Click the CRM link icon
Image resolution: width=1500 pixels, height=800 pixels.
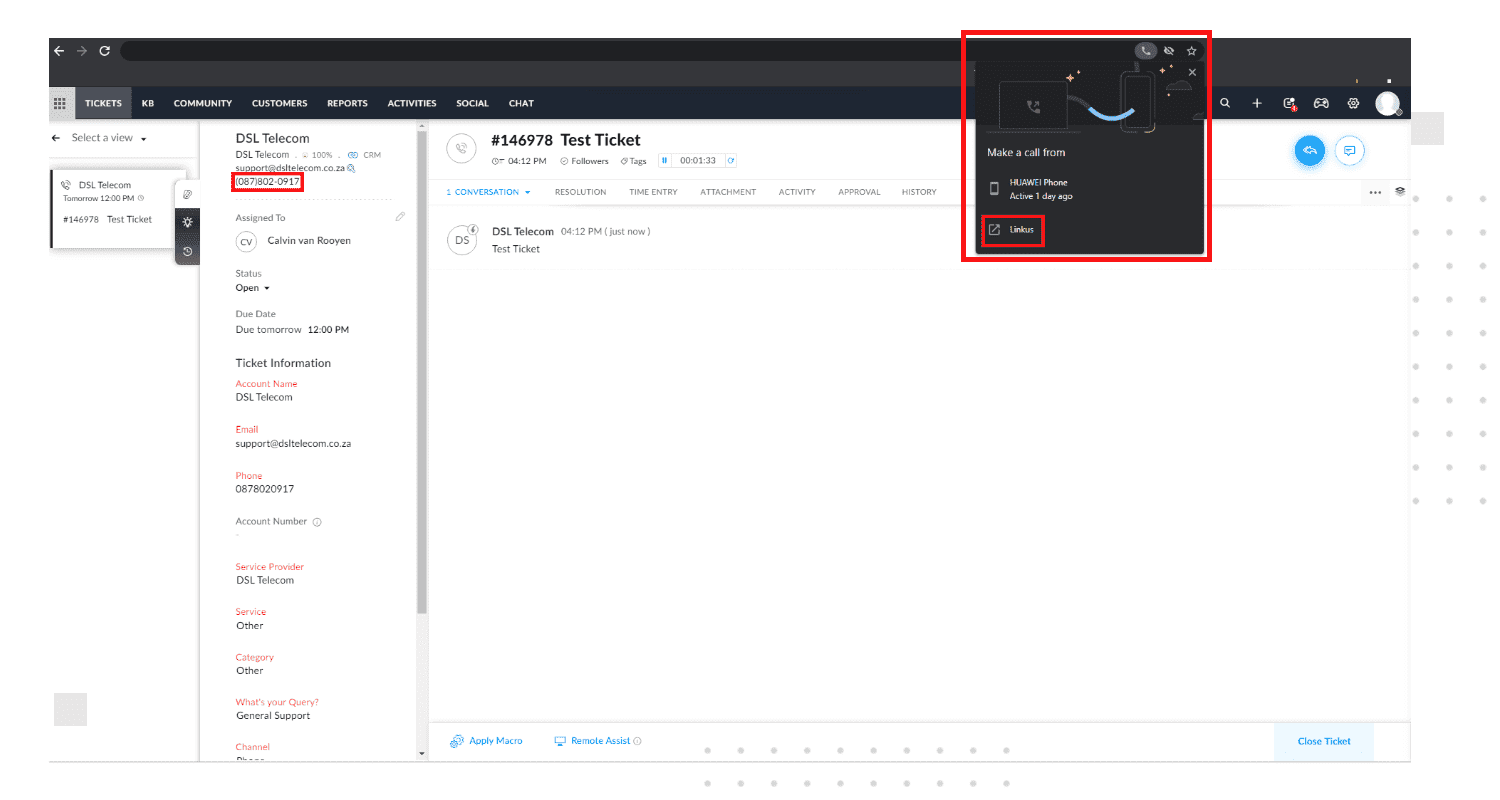(x=353, y=155)
